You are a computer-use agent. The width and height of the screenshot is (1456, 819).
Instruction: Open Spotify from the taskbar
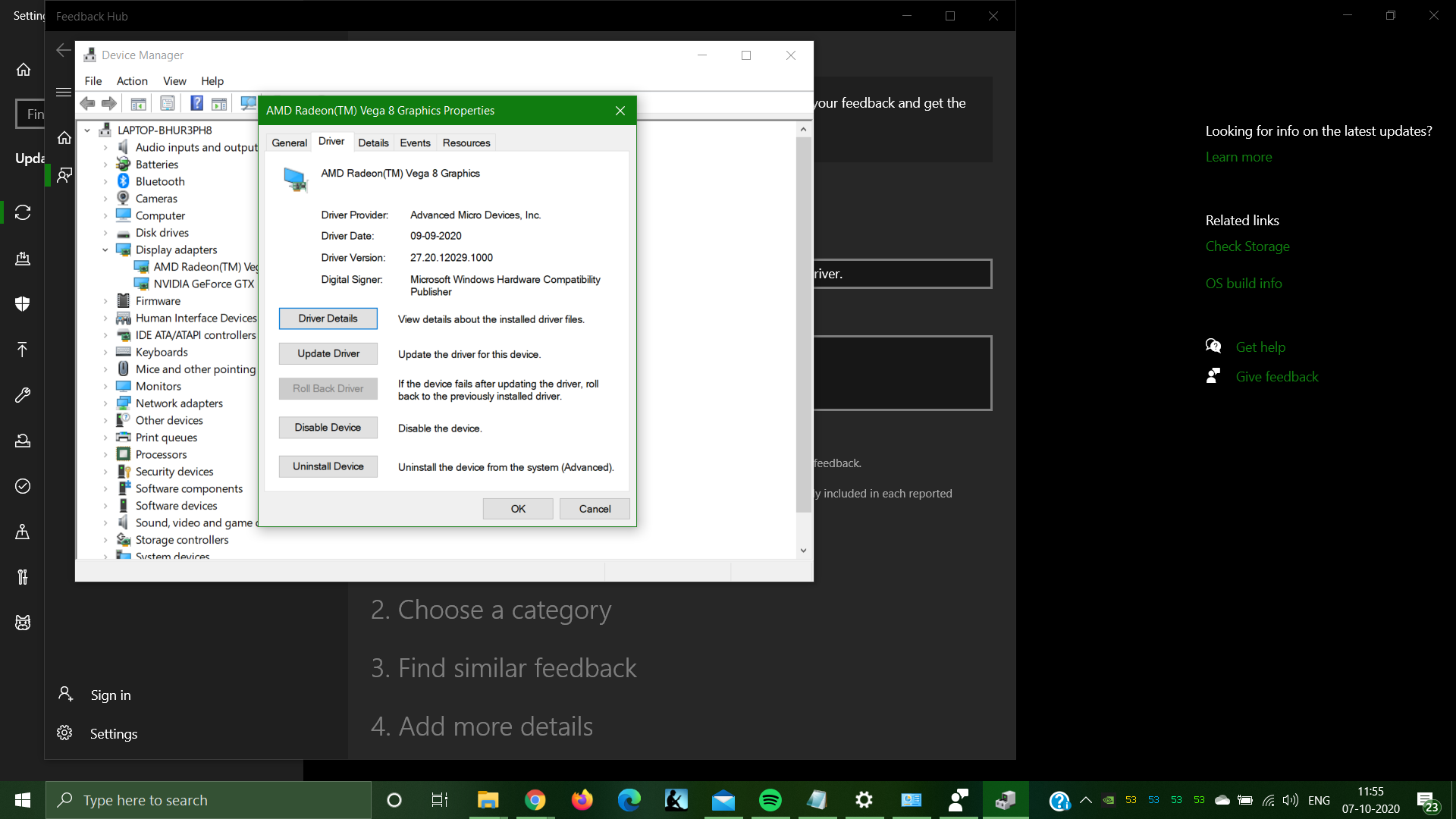point(770,800)
